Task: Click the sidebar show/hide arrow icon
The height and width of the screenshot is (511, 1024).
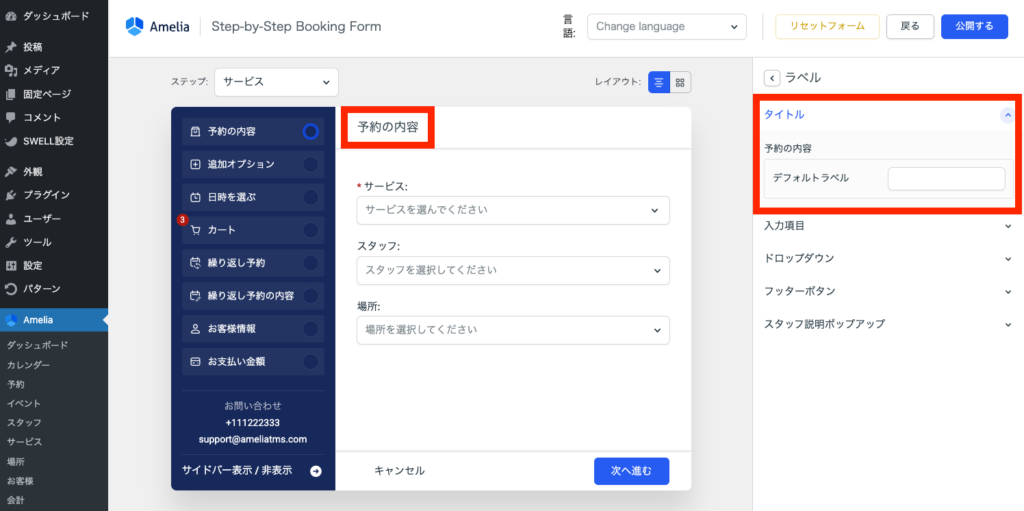Action: click(316, 471)
